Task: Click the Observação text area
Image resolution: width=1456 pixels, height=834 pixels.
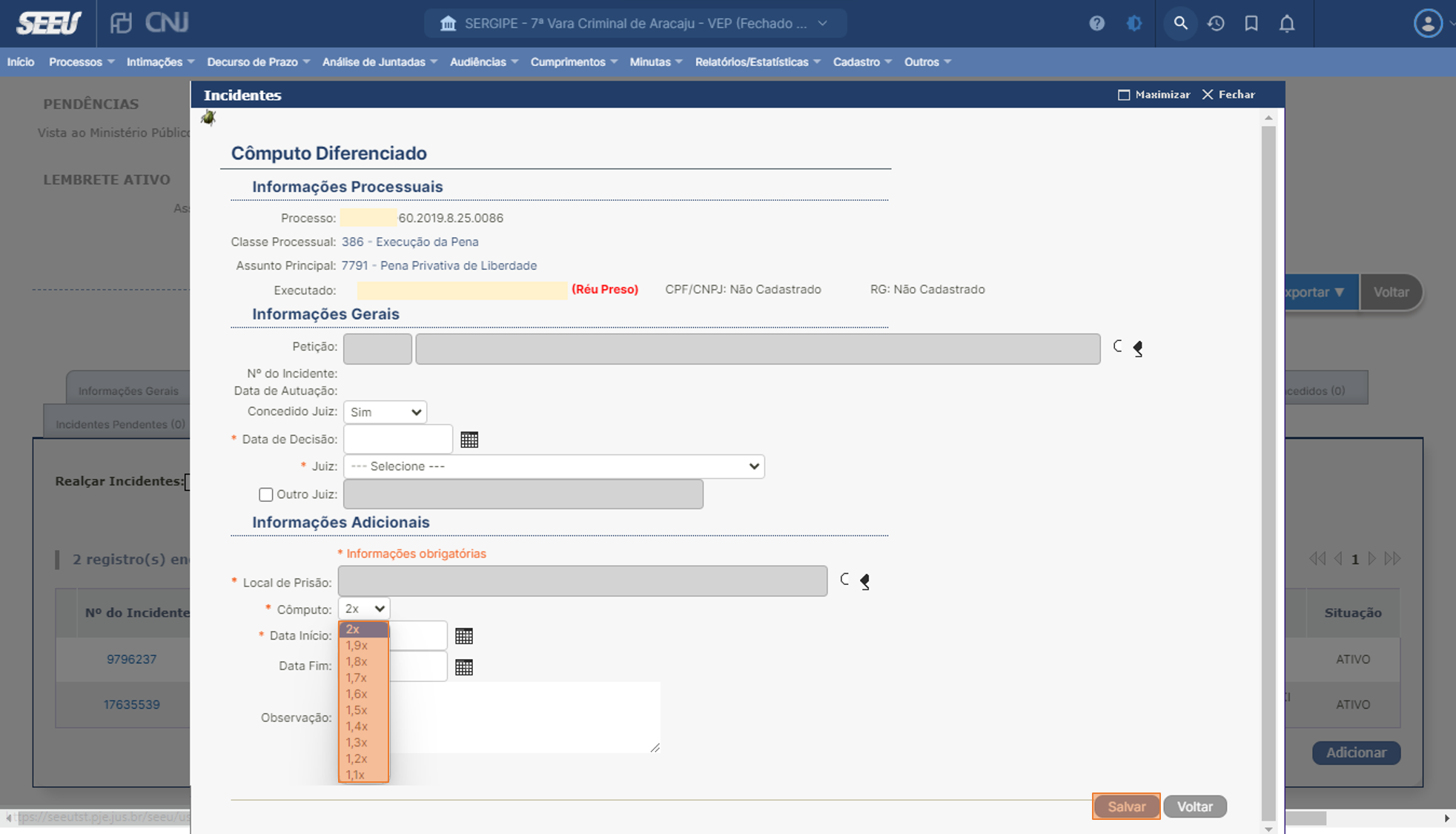Action: (x=499, y=717)
